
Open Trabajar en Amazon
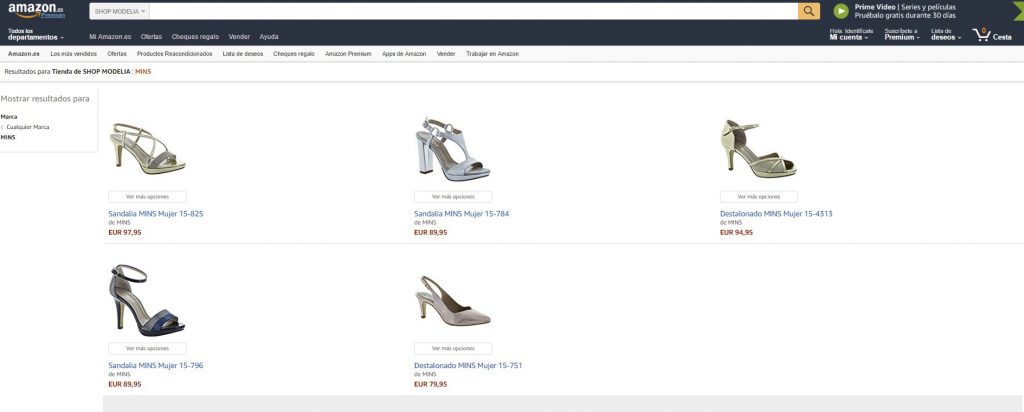[492, 54]
